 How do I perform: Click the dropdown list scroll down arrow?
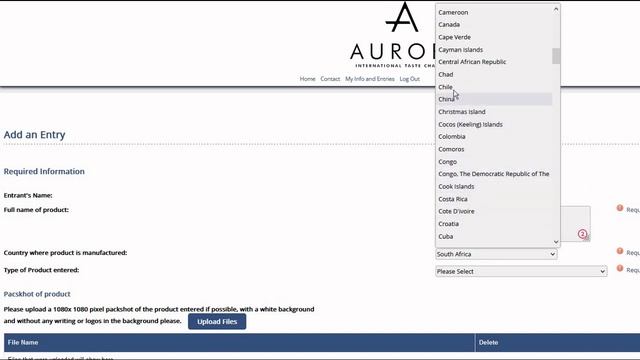(x=556, y=242)
